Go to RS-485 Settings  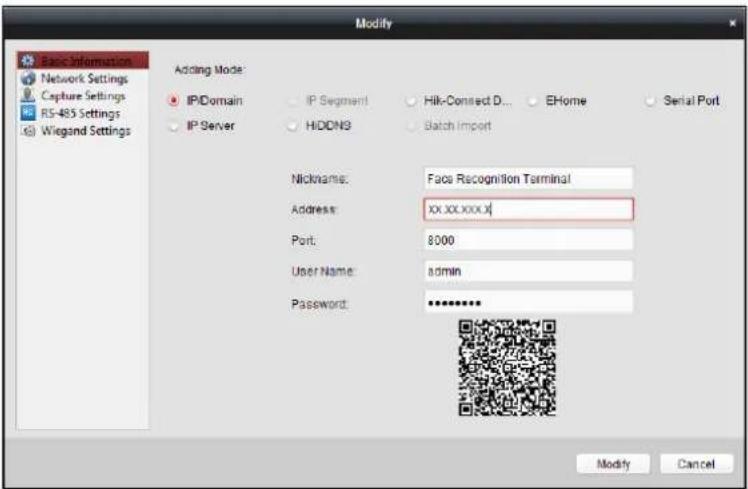[80, 114]
